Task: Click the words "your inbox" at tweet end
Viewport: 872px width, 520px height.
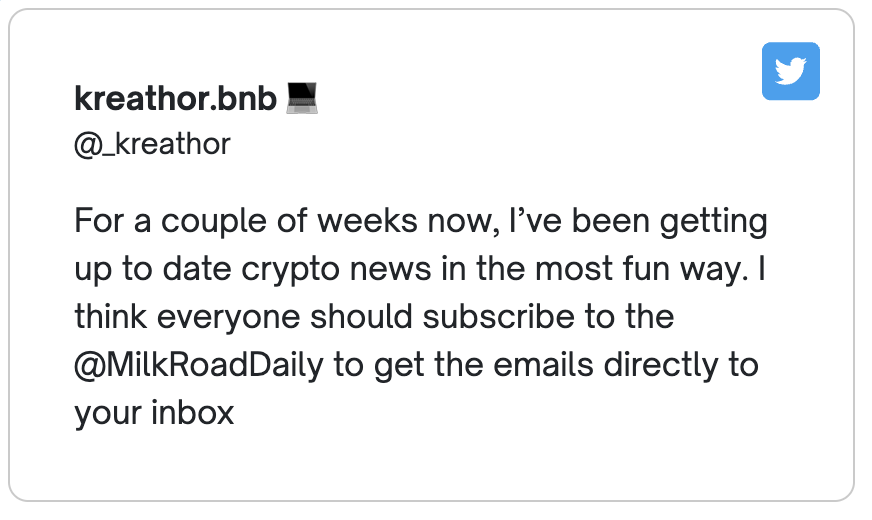Action: pos(154,412)
